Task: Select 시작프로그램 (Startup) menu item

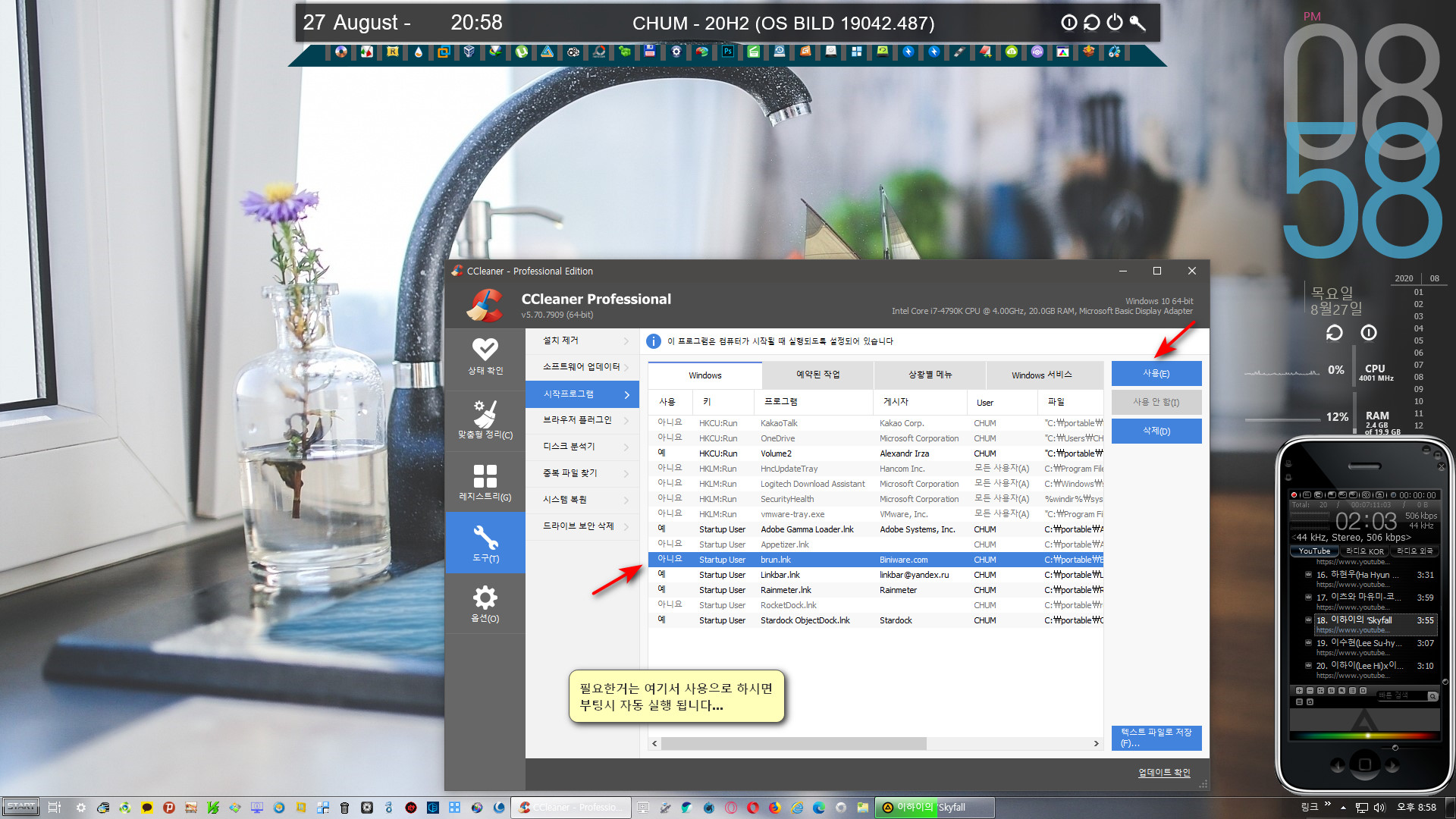Action: (582, 394)
